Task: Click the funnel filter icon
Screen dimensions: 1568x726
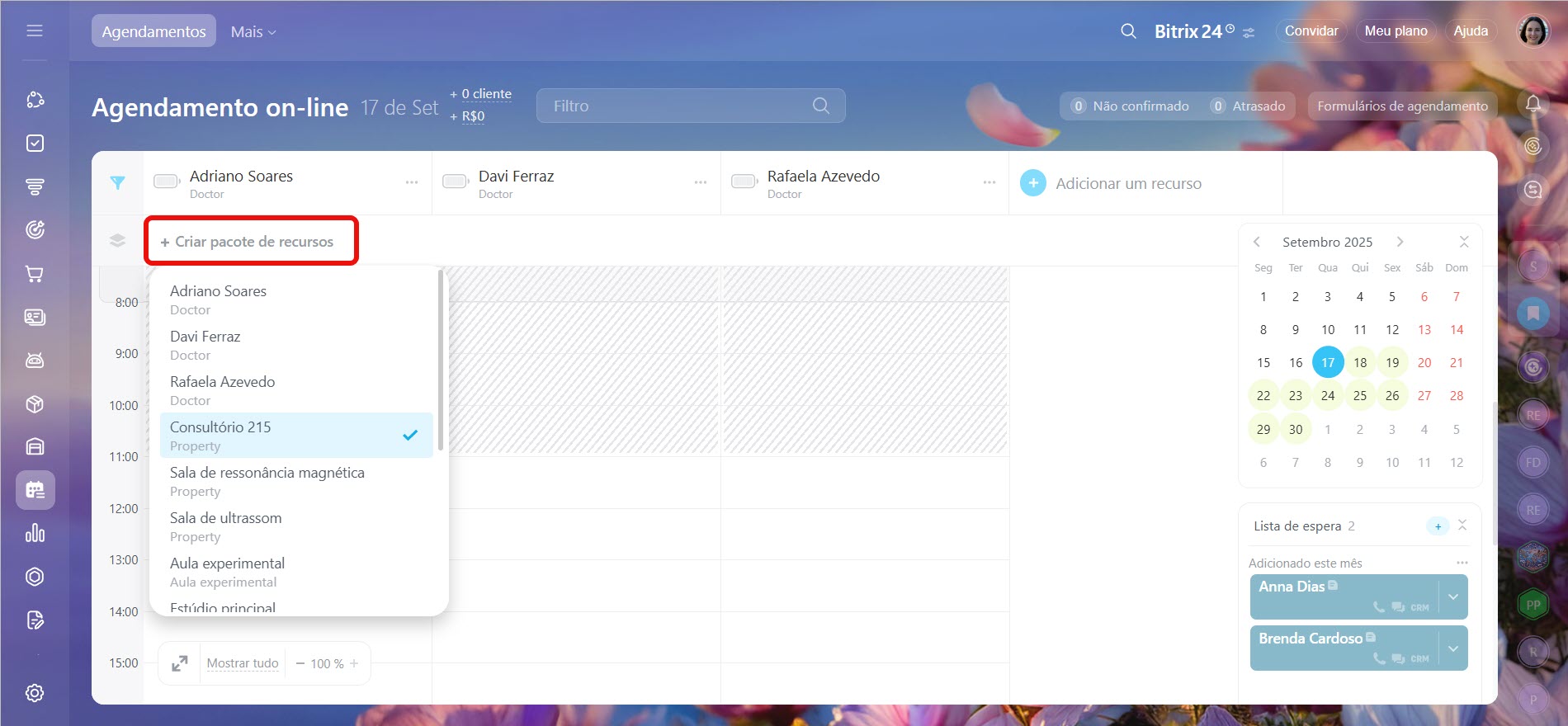Action: coord(117,183)
